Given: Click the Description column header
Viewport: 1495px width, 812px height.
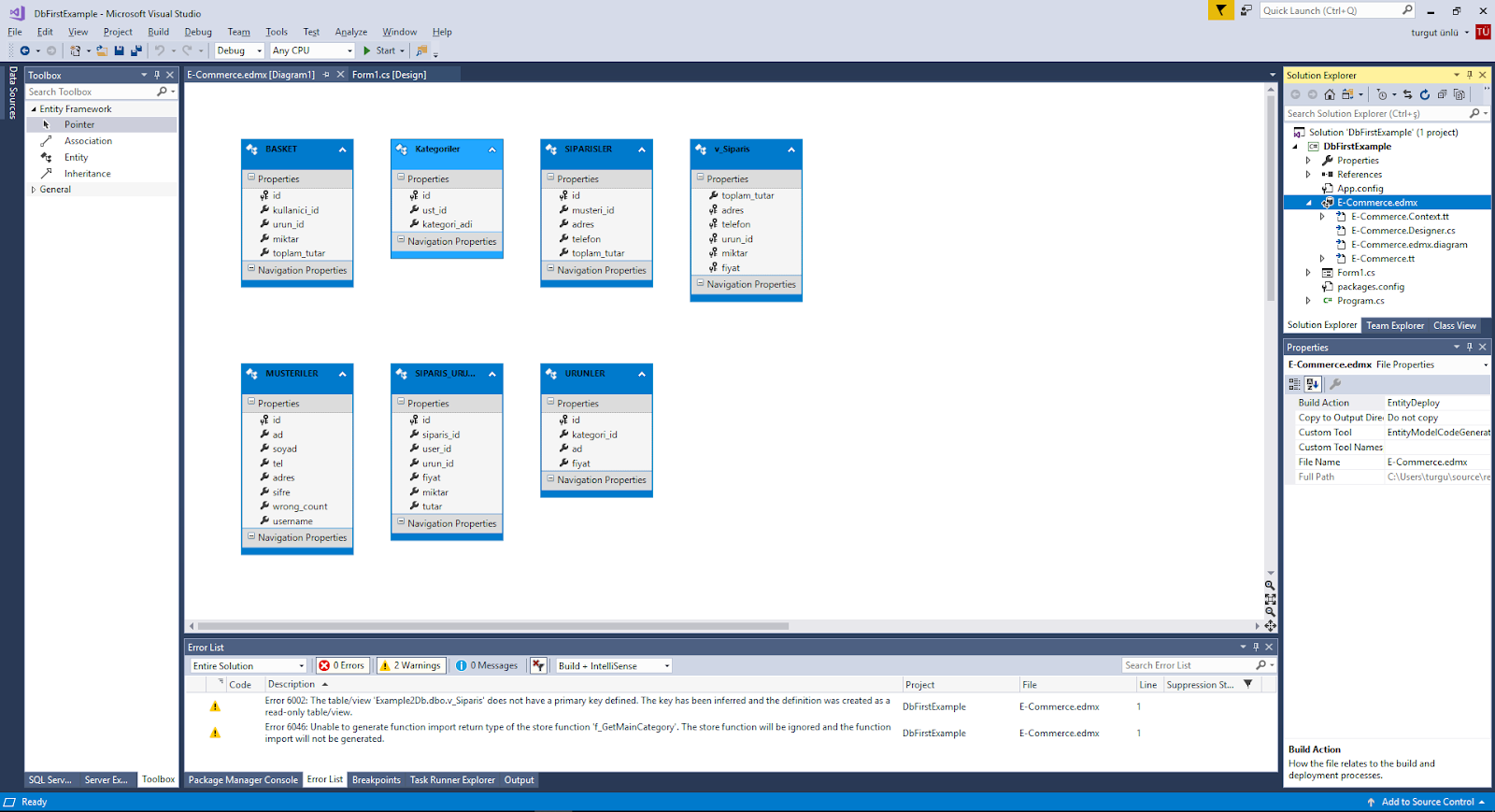Looking at the screenshot, I should coord(291,685).
